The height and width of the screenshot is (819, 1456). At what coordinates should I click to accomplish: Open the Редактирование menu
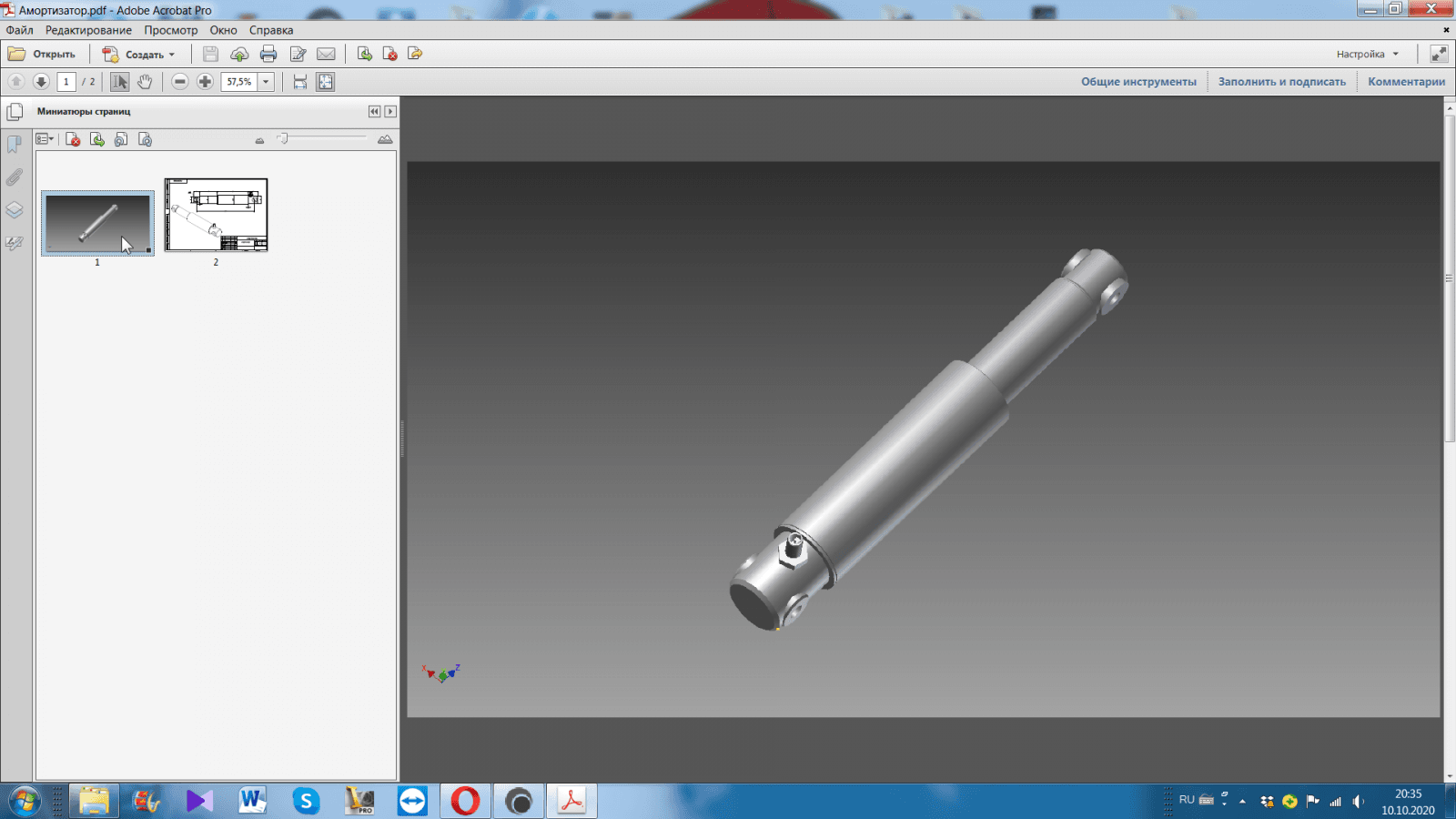[88, 30]
